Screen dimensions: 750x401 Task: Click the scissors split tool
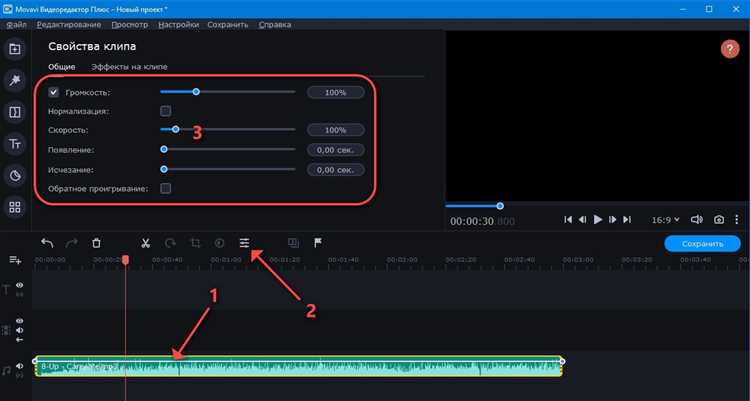tap(145, 243)
